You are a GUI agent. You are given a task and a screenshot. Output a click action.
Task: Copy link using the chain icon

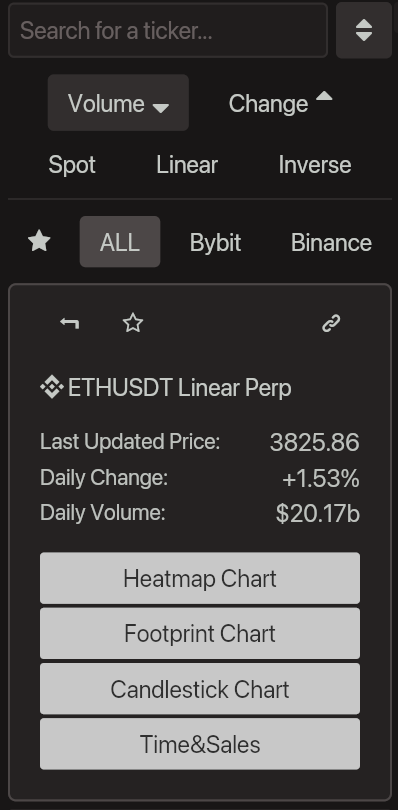tap(331, 323)
